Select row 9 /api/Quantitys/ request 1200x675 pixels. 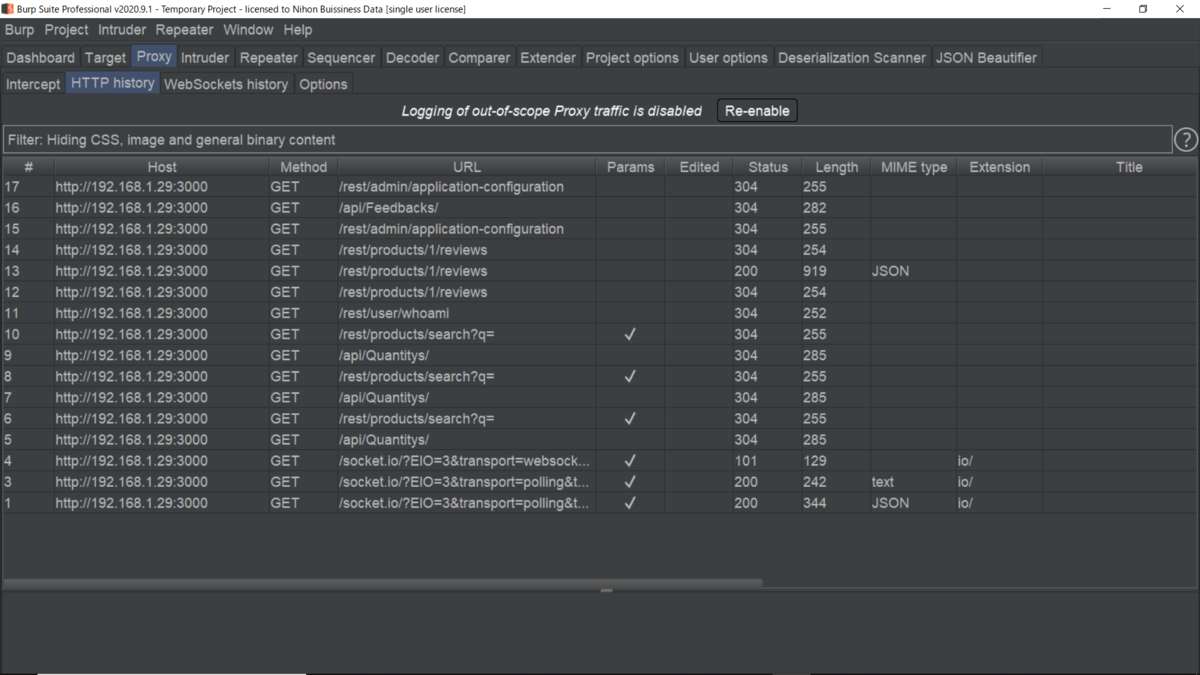(x=600, y=355)
